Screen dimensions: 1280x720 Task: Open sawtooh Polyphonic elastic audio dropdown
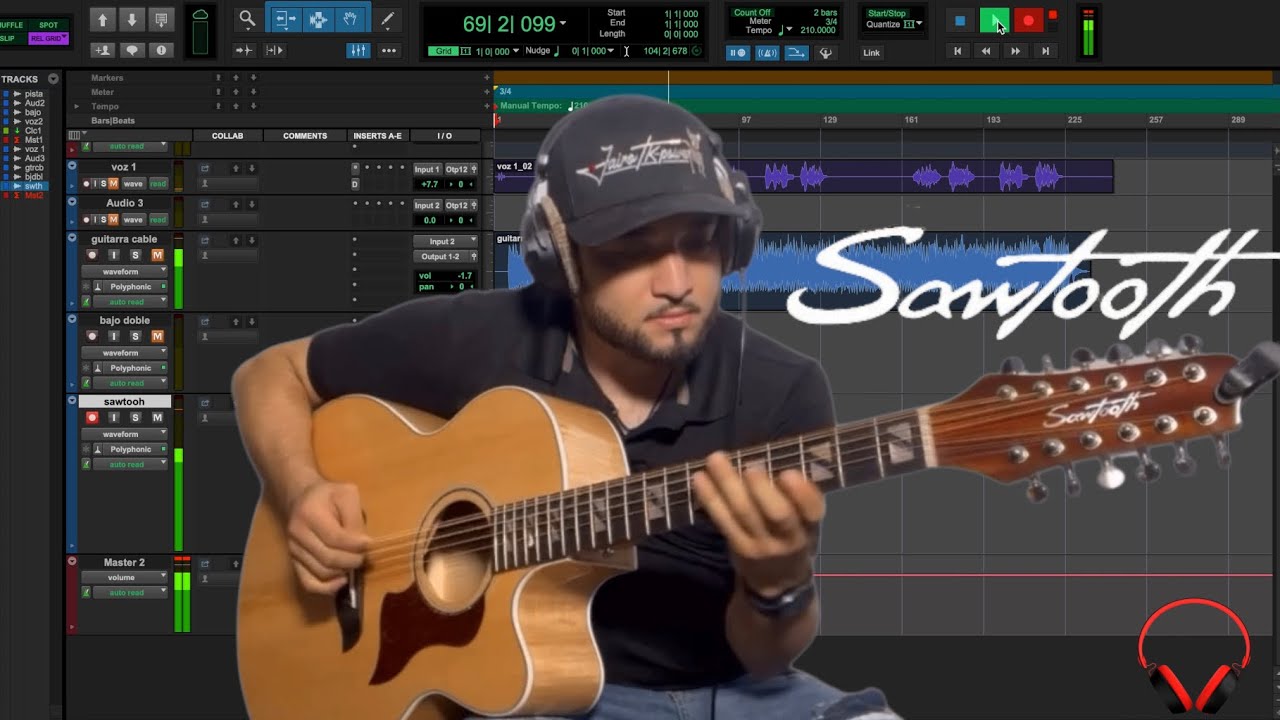pos(130,450)
